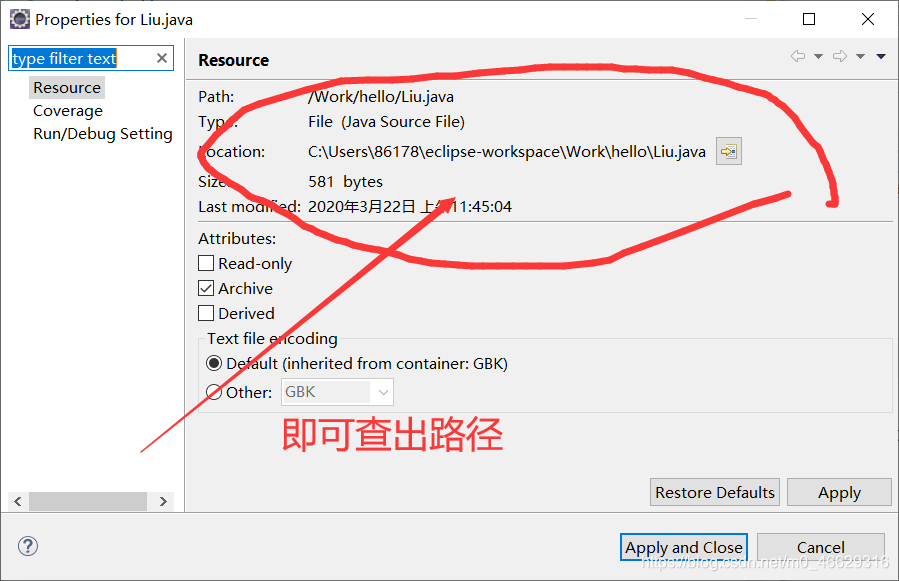The width and height of the screenshot is (899, 581).
Task: Select the Other encoding radio button
Action: 214,392
